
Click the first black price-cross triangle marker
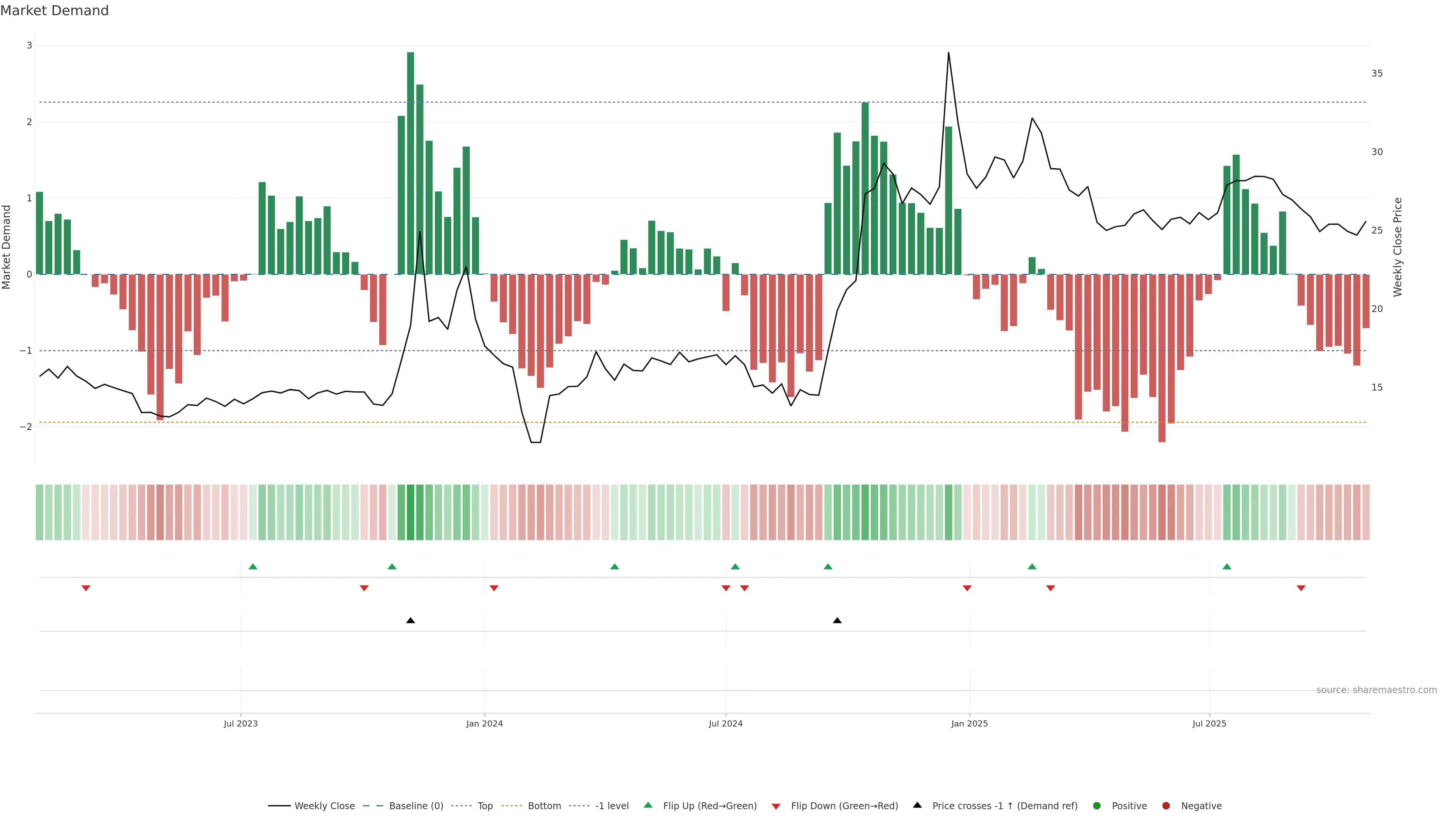411,621
